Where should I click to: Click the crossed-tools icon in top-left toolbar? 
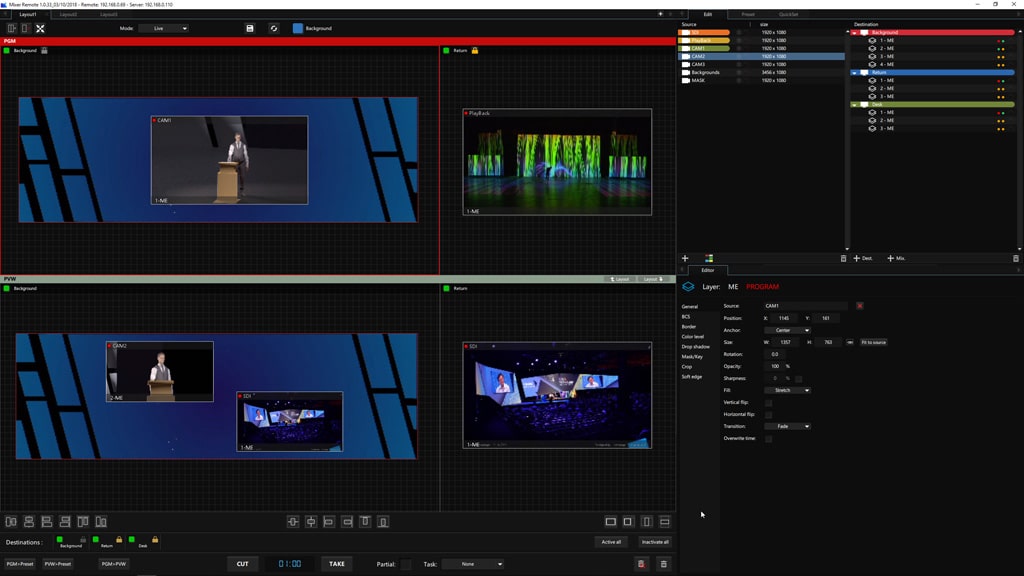[x=40, y=28]
